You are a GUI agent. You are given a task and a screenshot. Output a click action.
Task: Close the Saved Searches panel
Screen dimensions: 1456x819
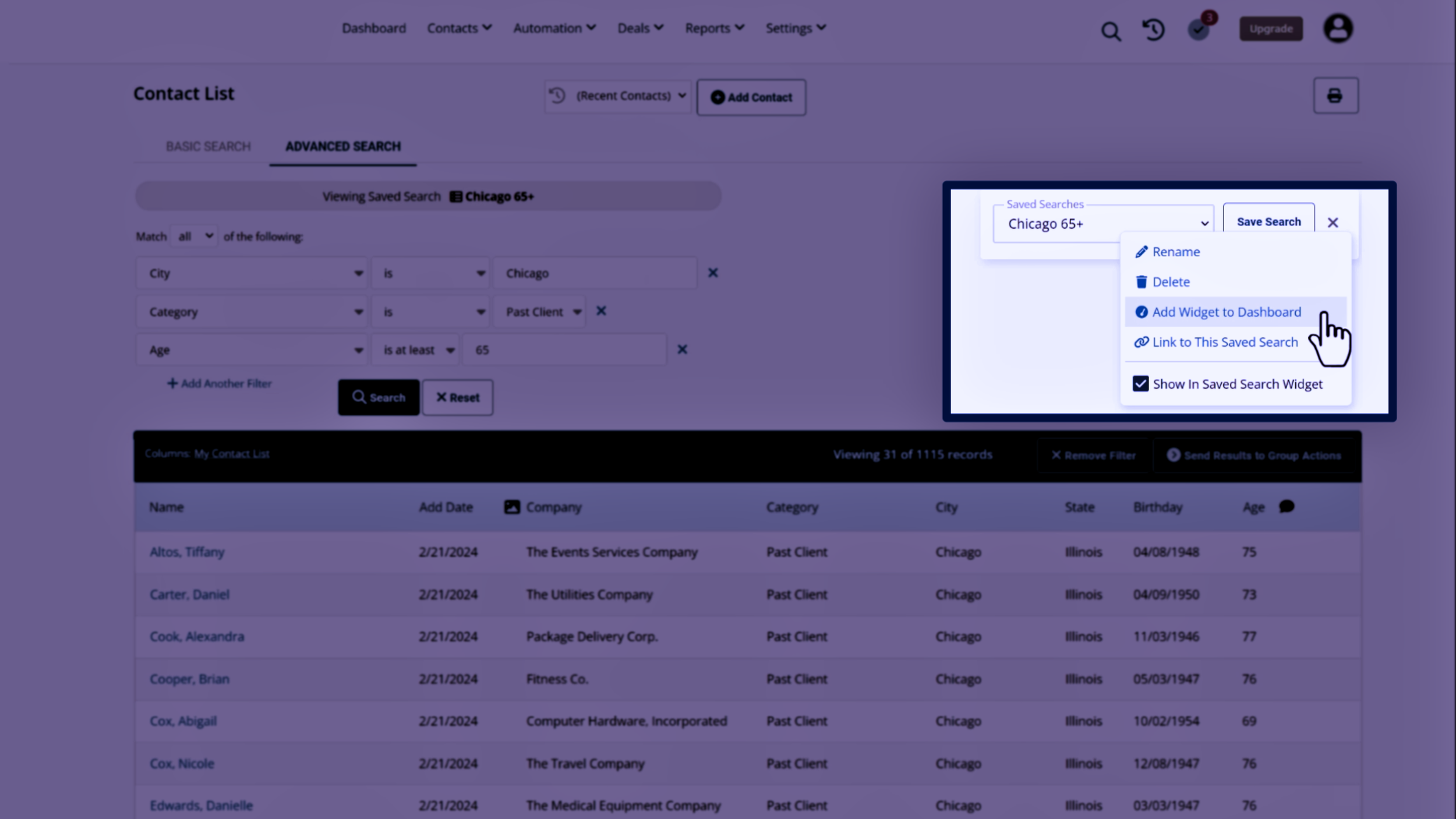[x=1333, y=223]
